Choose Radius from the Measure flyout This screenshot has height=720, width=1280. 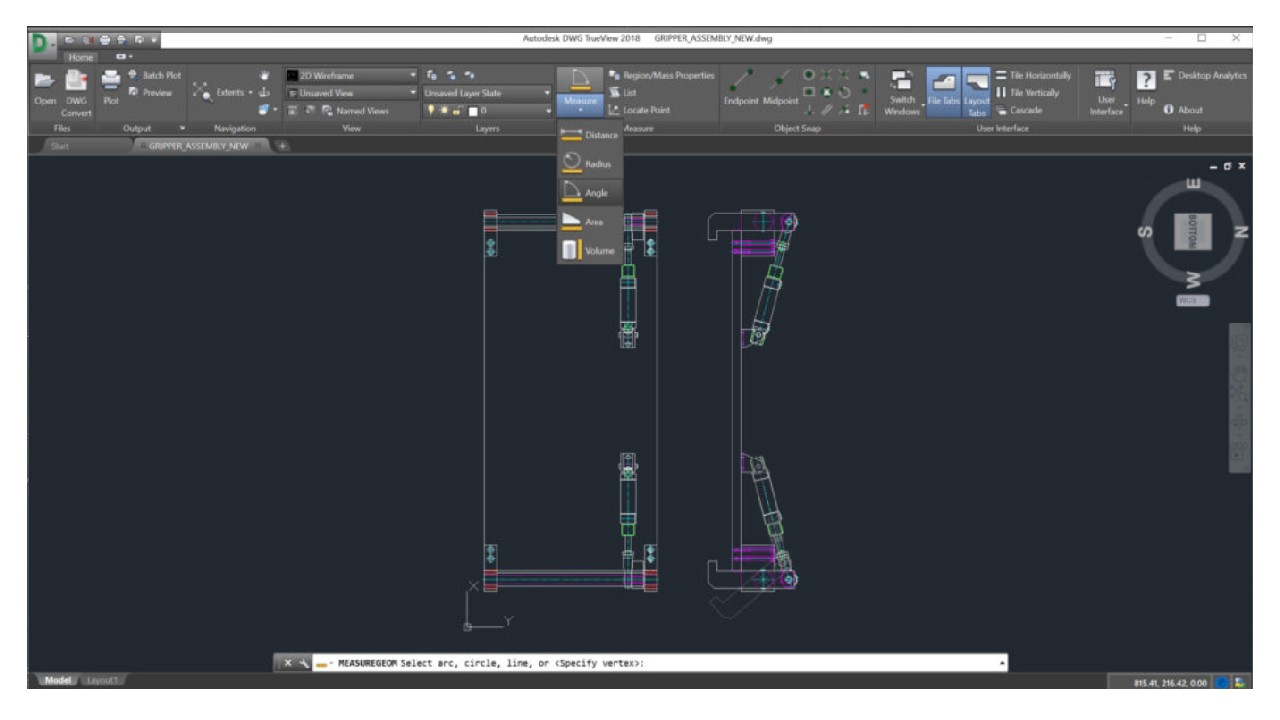tap(591, 163)
